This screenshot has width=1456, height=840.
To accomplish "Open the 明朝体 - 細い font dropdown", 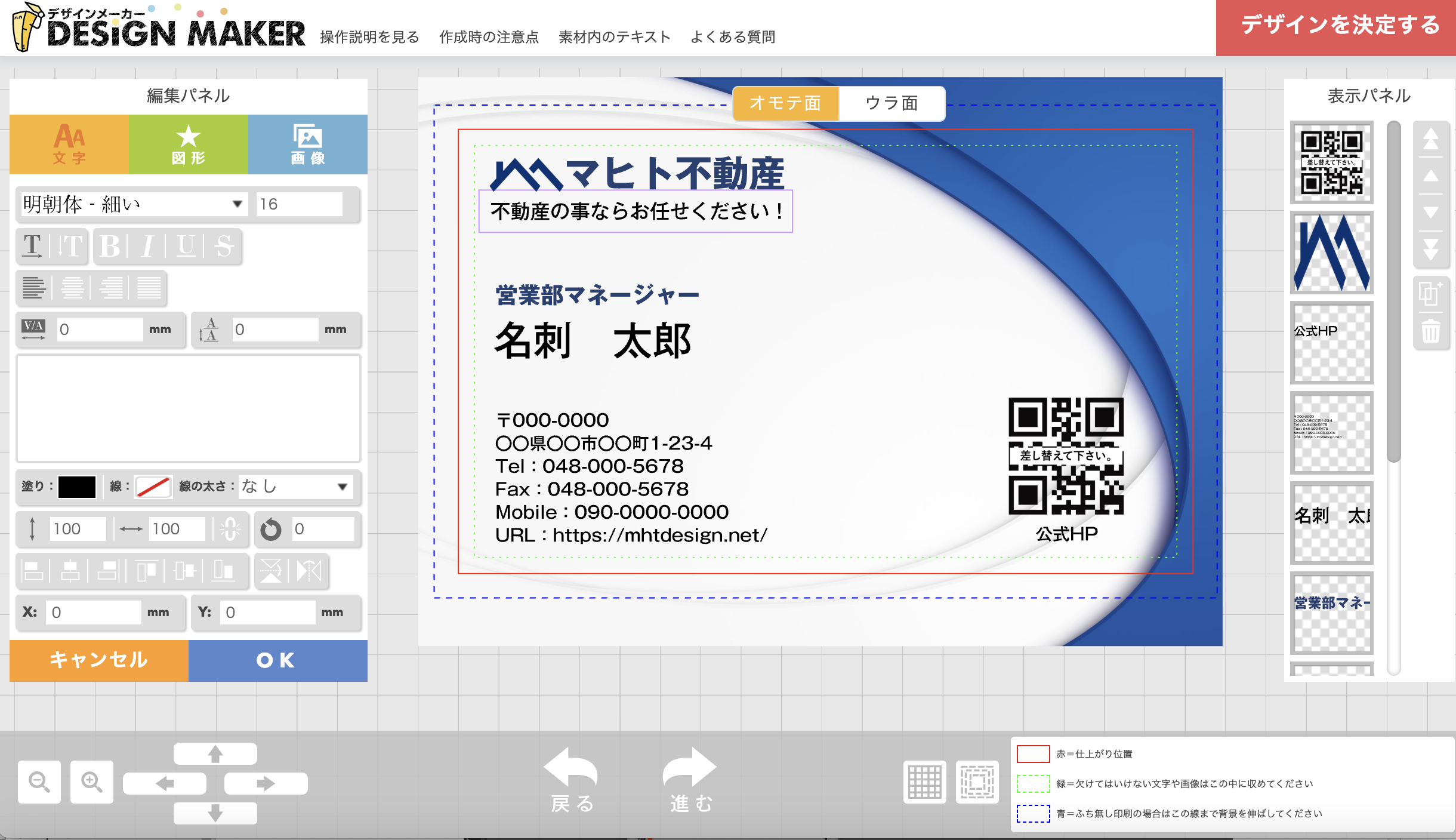I will click(134, 204).
